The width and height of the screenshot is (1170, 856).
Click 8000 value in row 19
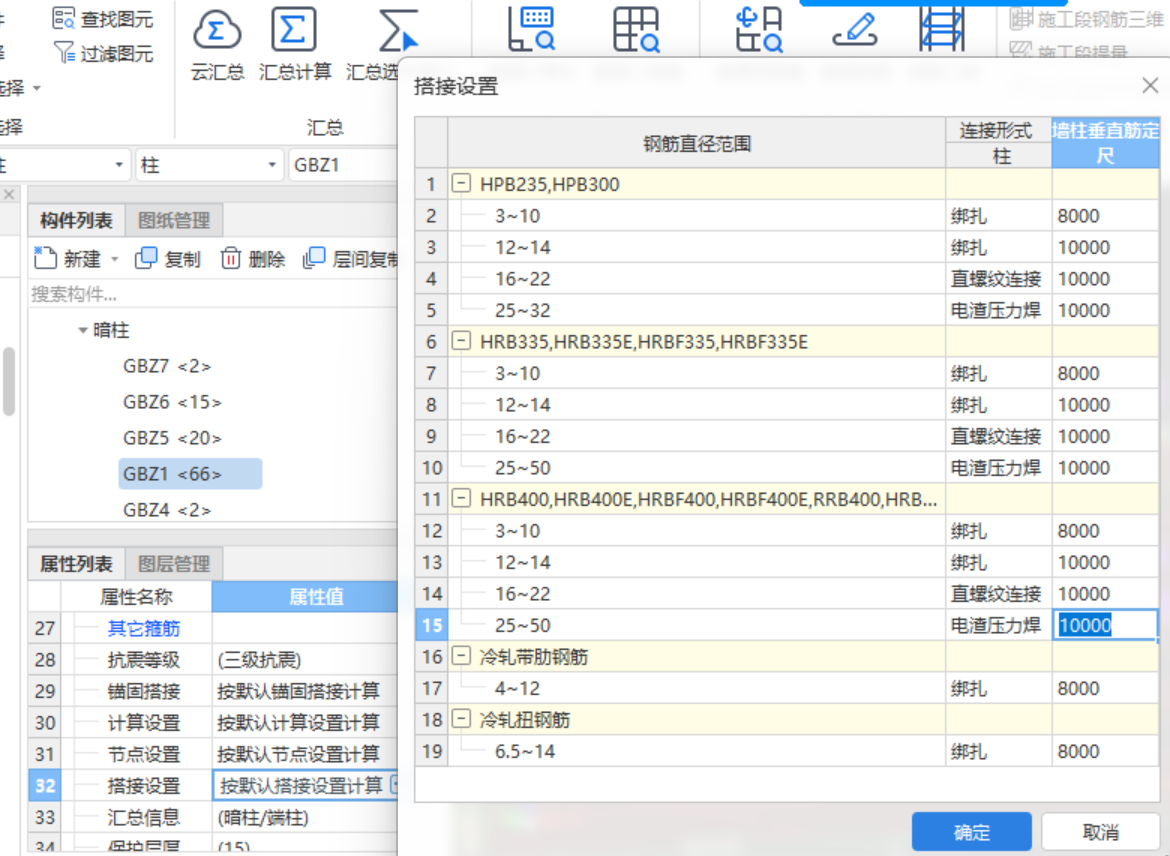tap(1105, 752)
